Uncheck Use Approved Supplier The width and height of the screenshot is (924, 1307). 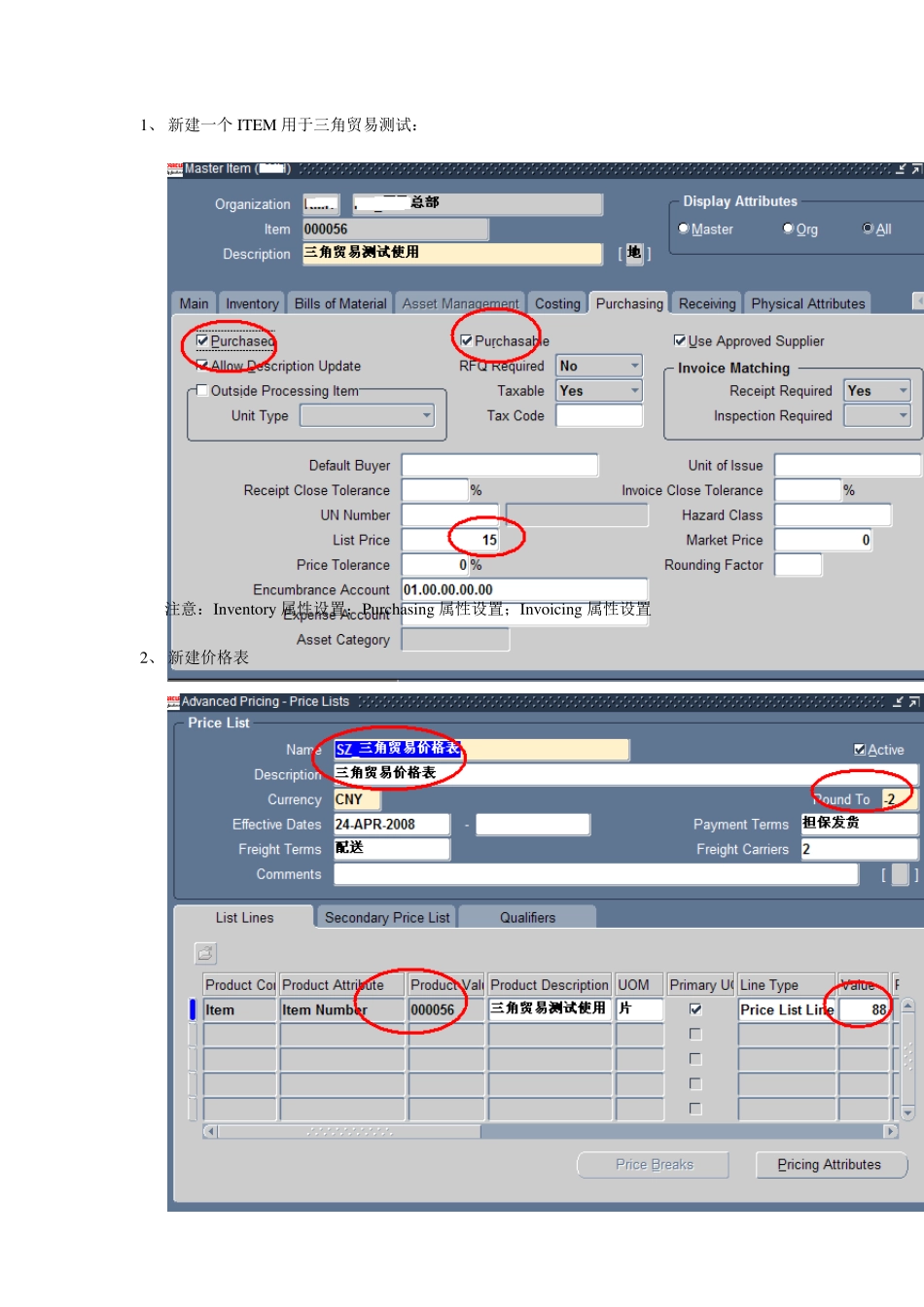[680, 340]
